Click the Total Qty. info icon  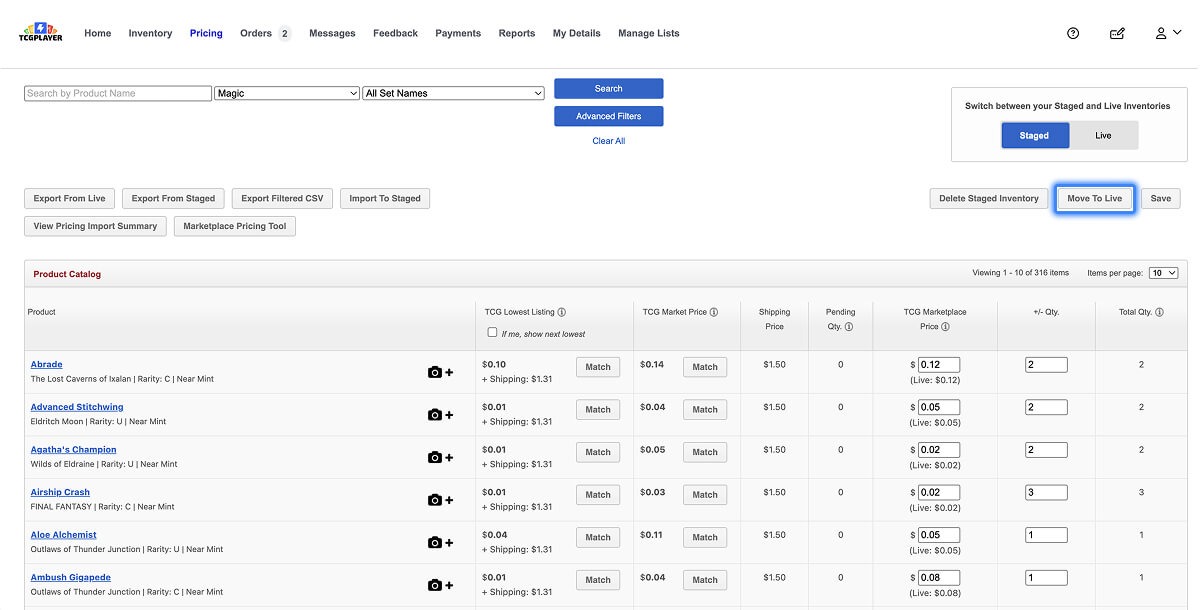[1159, 312]
